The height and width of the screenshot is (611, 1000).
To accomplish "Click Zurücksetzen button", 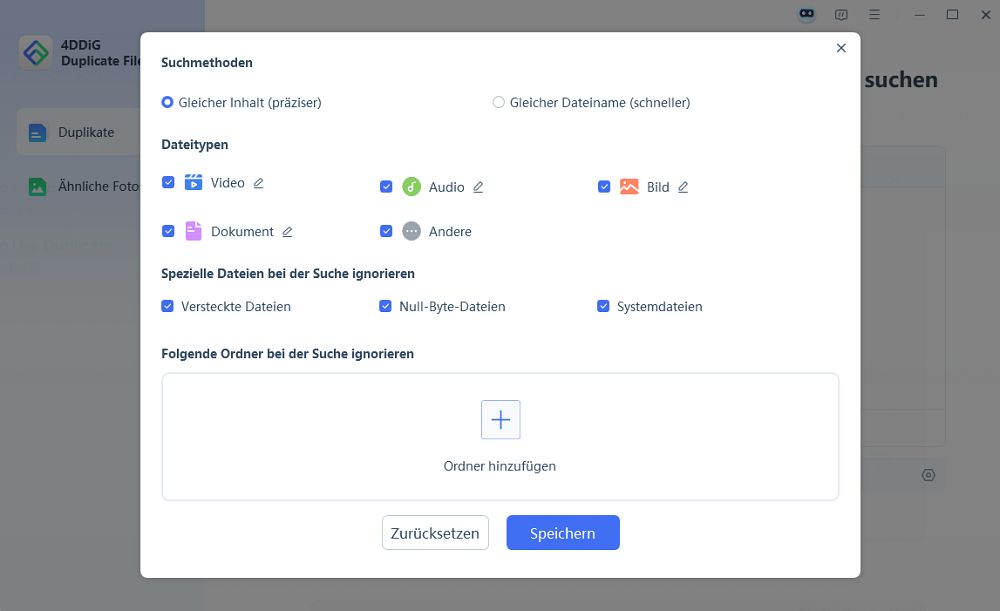I will [436, 533].
